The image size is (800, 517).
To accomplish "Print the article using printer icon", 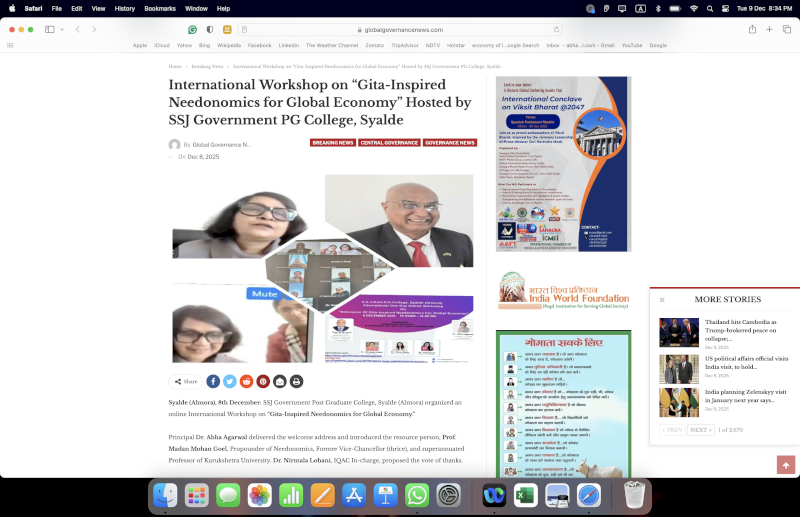I will coord(296,381).
